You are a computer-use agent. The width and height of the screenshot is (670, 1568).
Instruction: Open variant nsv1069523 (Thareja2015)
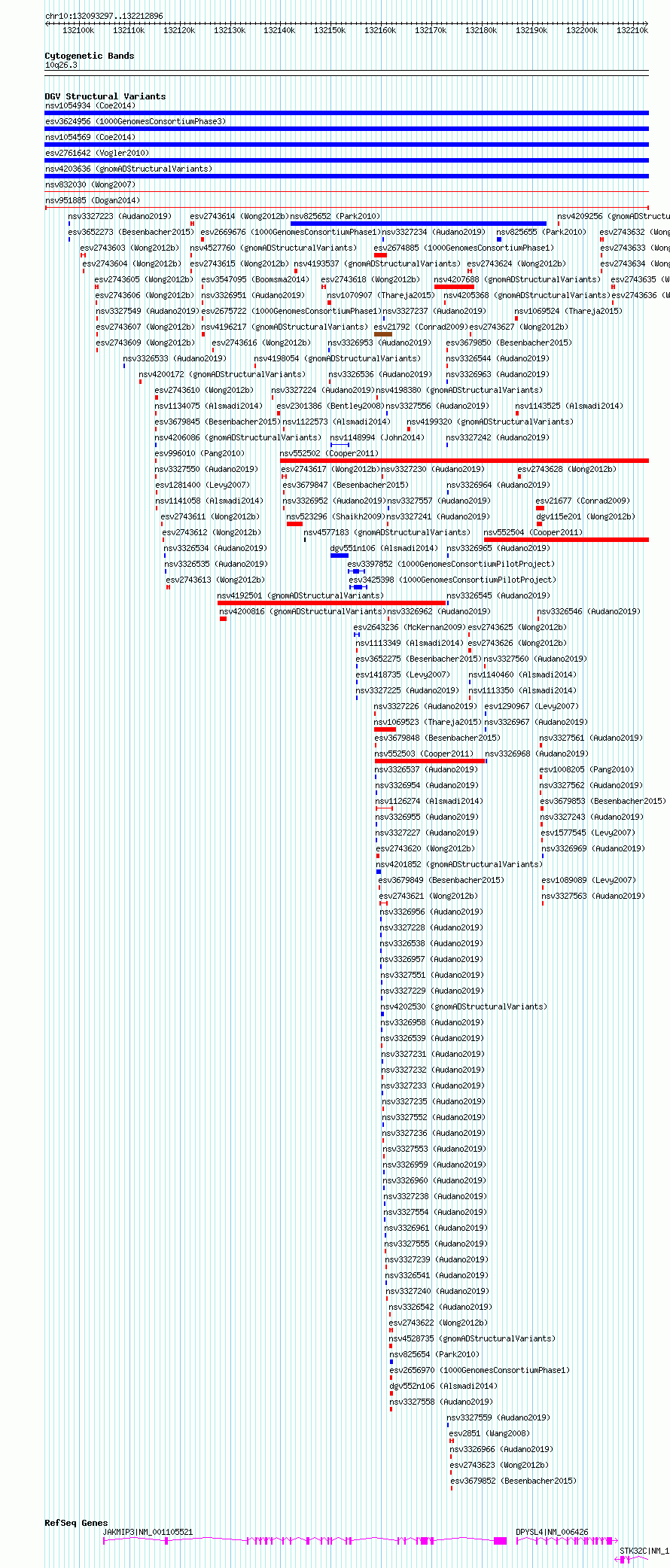pyautogui.click(x=428, y=722)
